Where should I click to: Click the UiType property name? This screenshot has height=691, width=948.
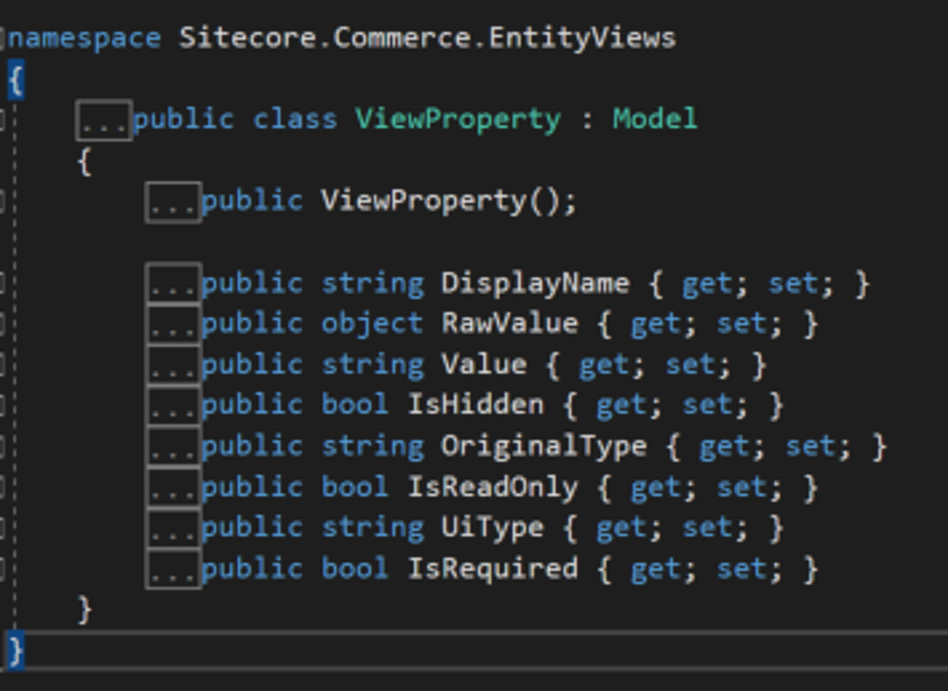492,528
